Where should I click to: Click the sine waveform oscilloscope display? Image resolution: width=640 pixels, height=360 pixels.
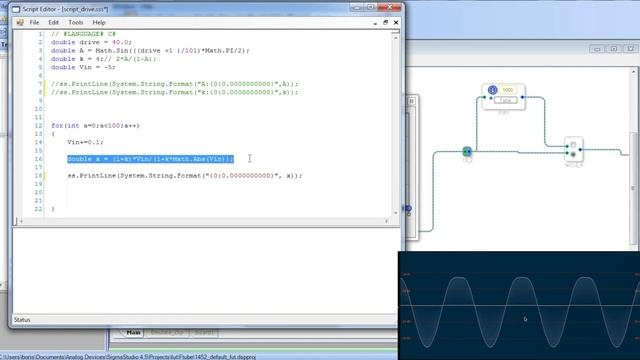point(519,306)
